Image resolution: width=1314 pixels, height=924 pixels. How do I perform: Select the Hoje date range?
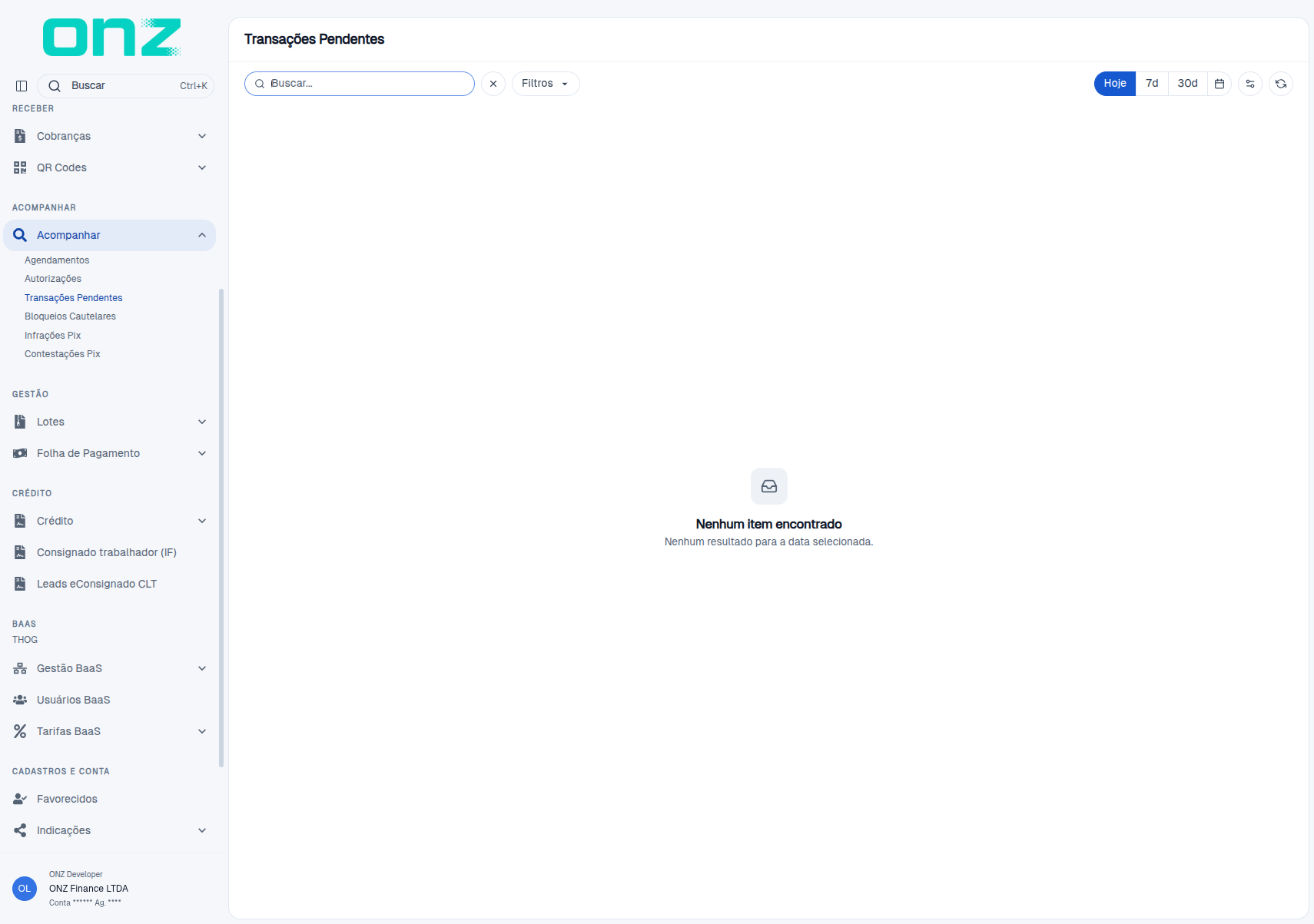coord(1115,84)
